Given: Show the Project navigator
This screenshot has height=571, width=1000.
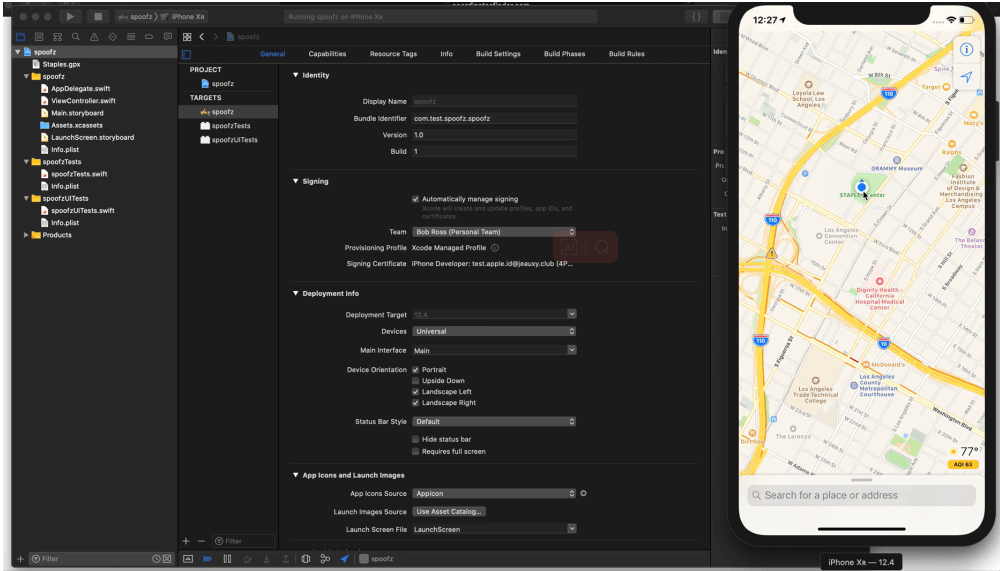Looking at the screenshot, I should click(x=20, y=37).
